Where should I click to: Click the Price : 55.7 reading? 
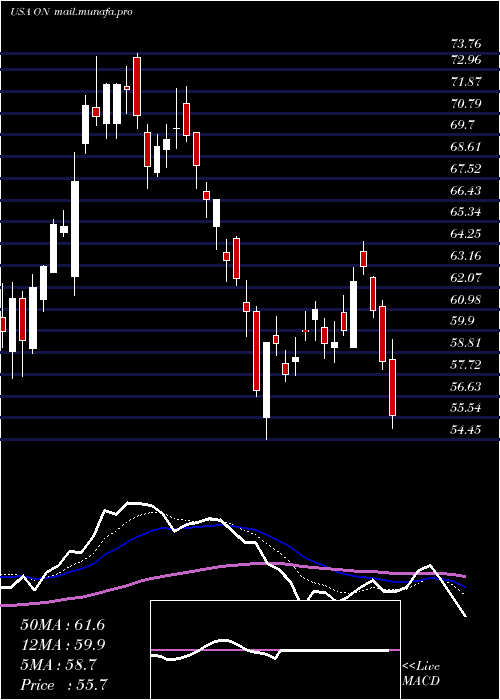(x=63, y=684)
